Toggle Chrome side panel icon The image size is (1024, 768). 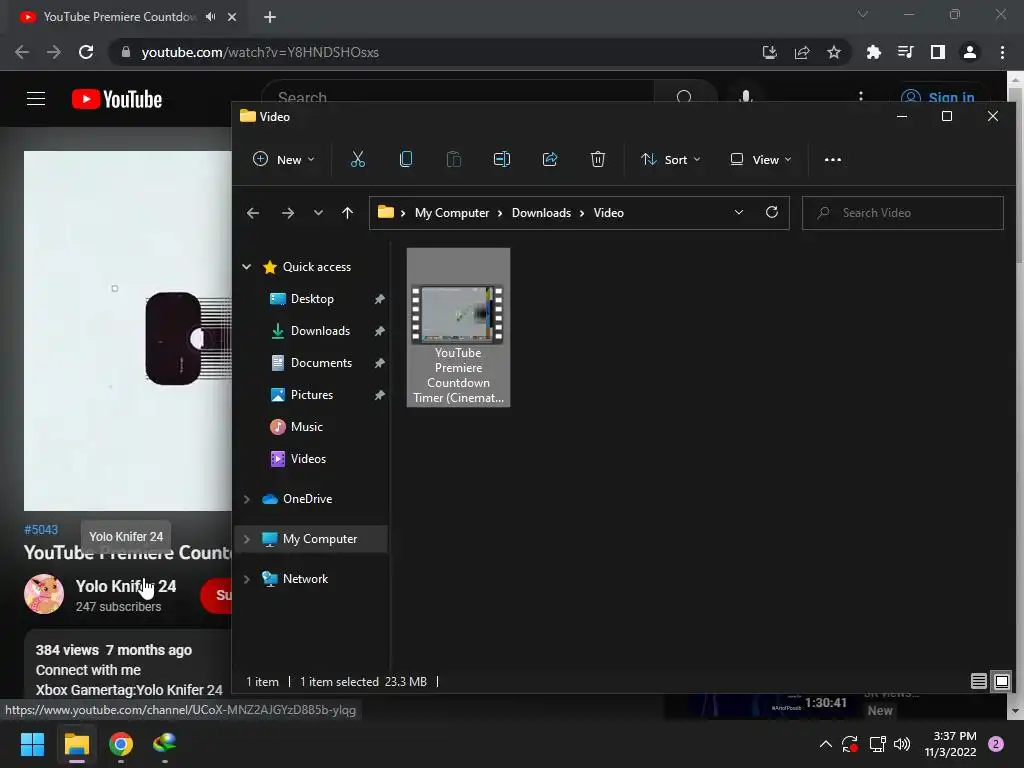click(938, 52)
